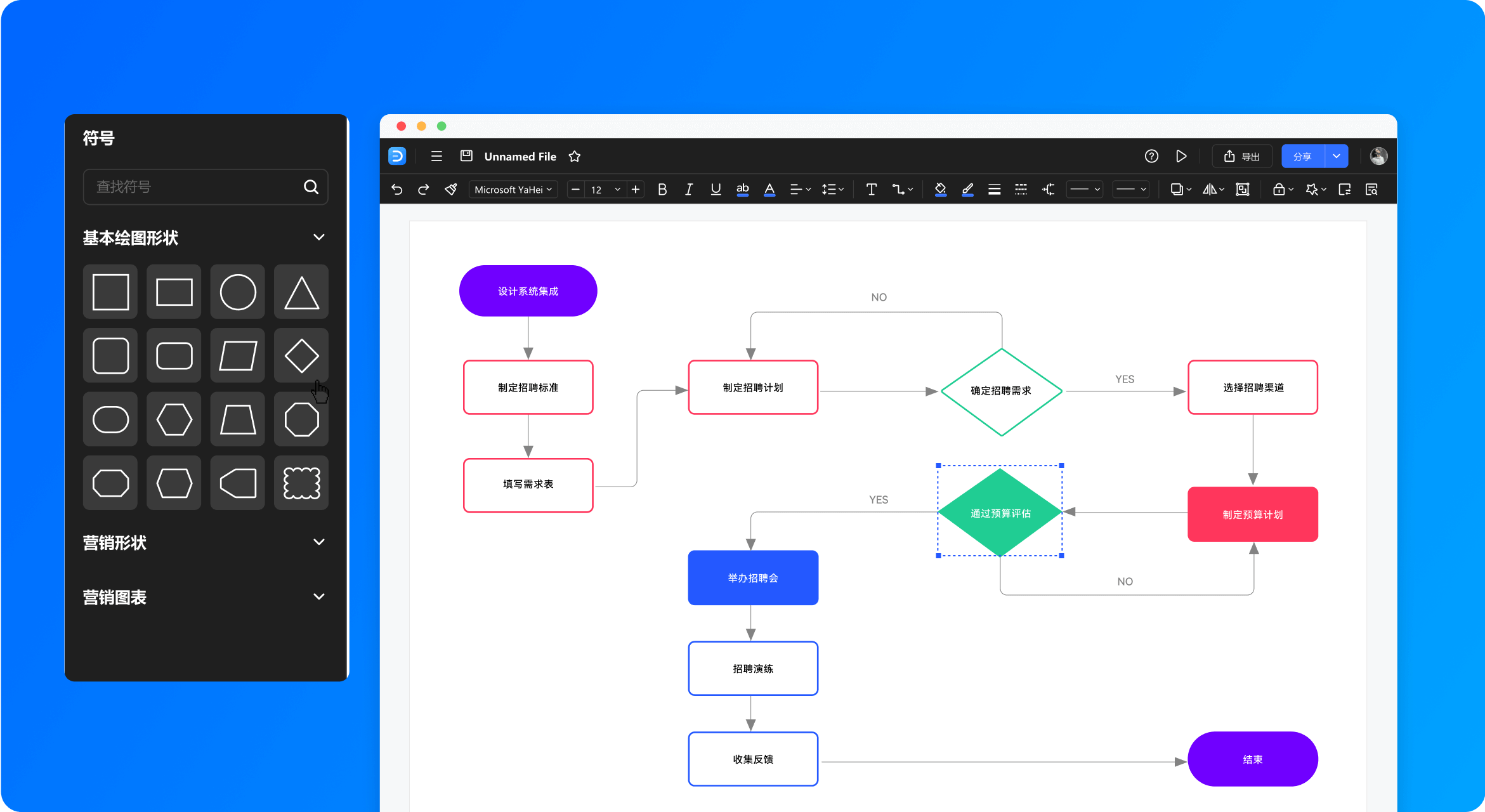1485x812 pixels.
Task: Toggle bold text formatting
Action: (x=662, y=189)
